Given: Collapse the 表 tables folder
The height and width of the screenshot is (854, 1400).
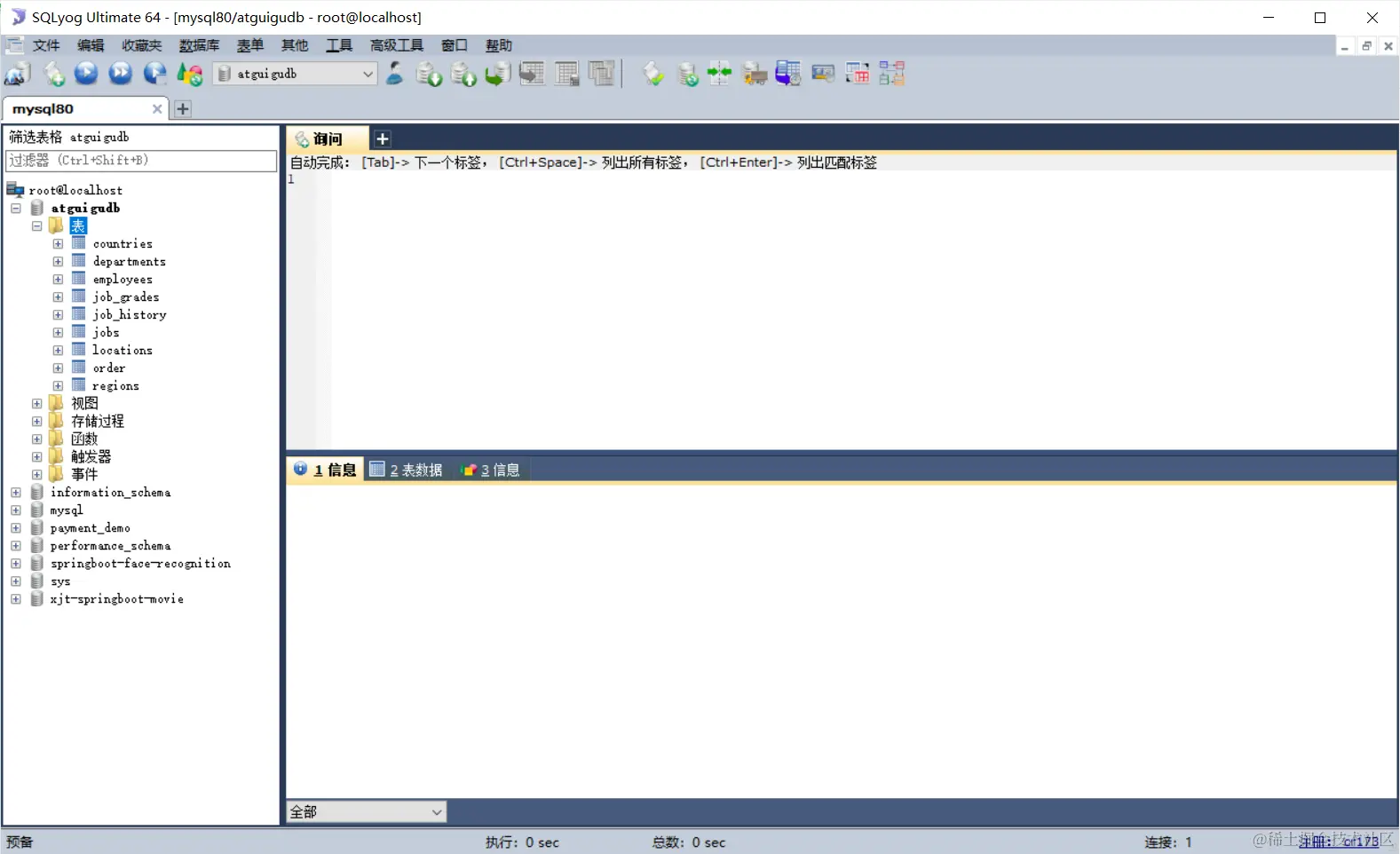Looking at the screenshot, I should click(x=36, y=225).
